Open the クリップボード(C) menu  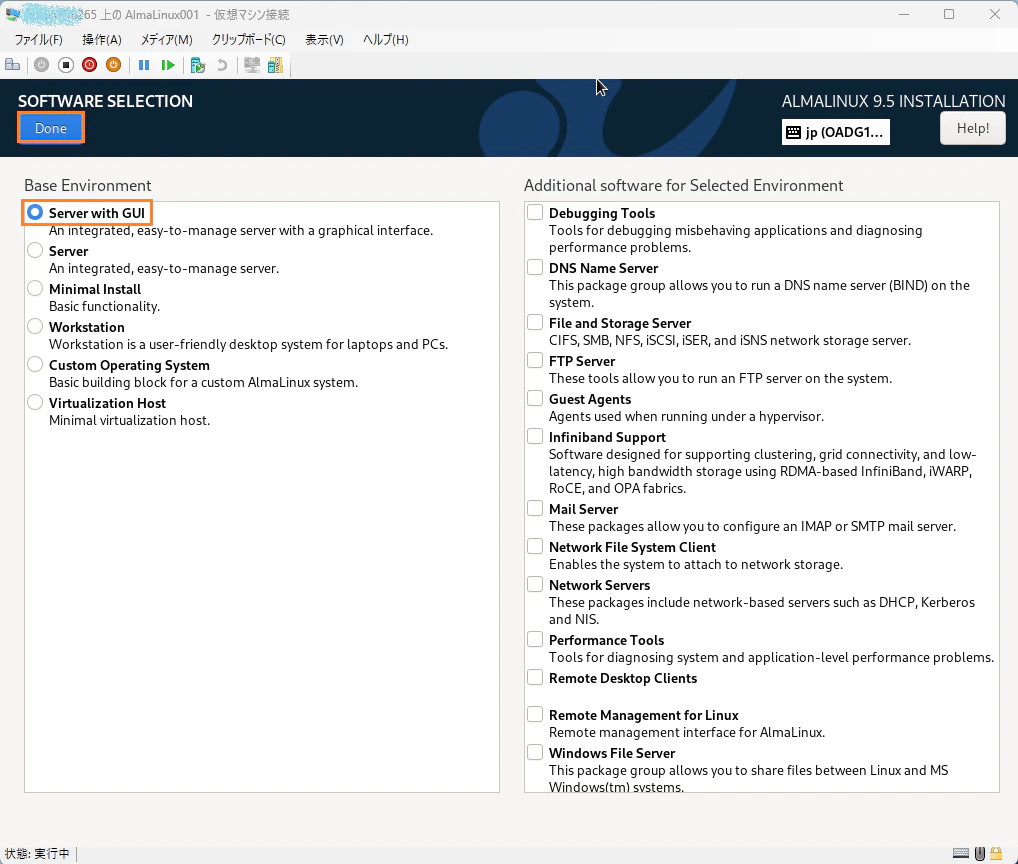point(249,40)
